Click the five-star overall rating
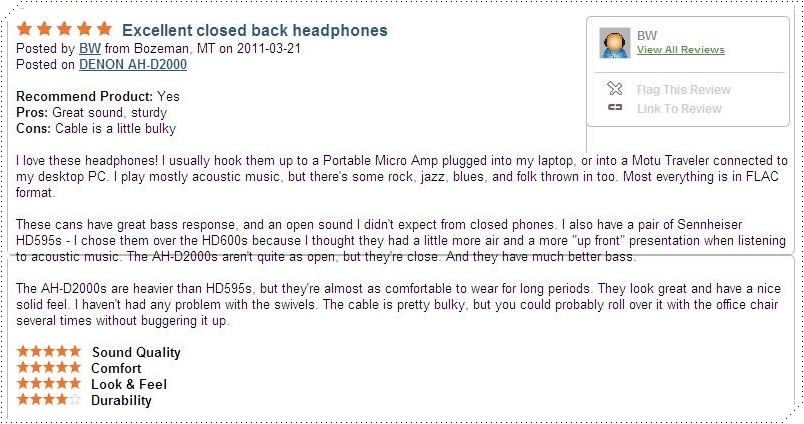 (65, 29)
